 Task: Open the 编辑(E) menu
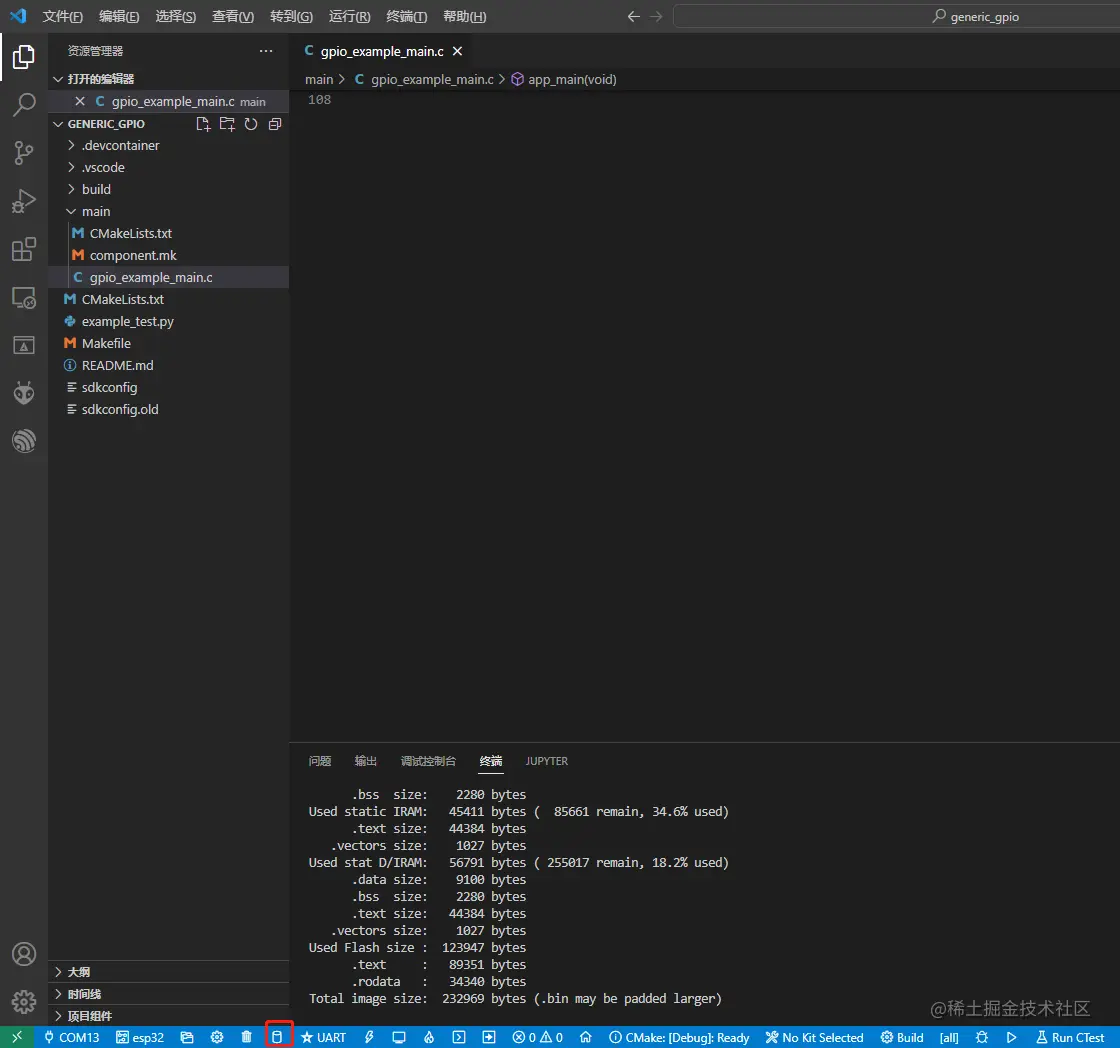(x=119, y=16)
